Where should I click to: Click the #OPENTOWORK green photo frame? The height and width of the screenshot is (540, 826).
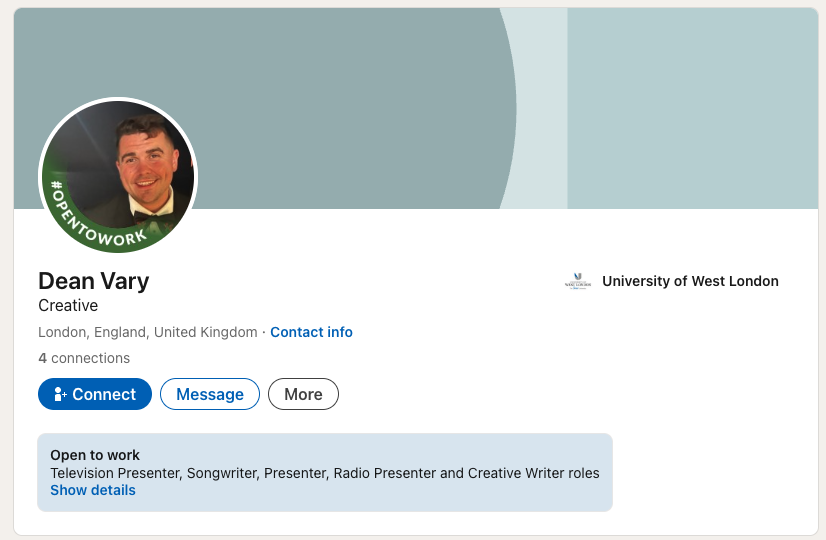pyautogui.click(x=96, y=231)
